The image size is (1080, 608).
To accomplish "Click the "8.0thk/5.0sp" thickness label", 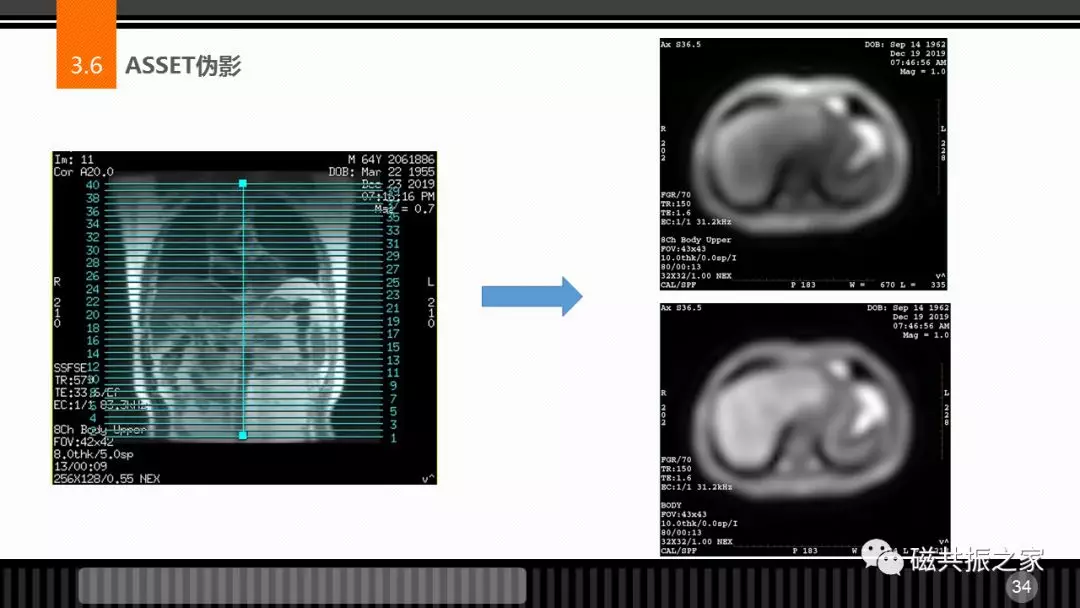I will (x=93, y=454).
